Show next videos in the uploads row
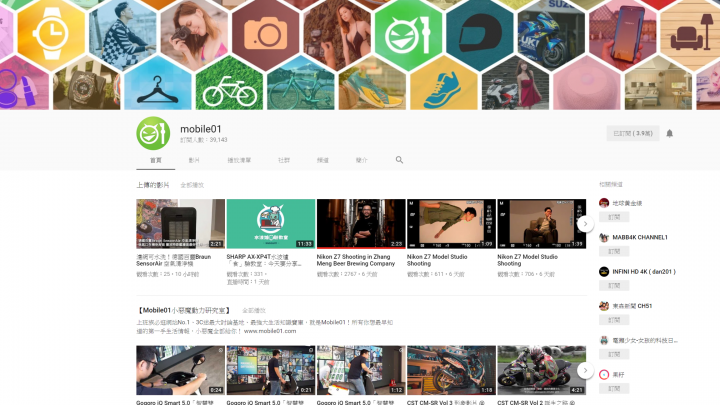Image resolution: width=720 pixels, height=405 pixels. [585, 224]
